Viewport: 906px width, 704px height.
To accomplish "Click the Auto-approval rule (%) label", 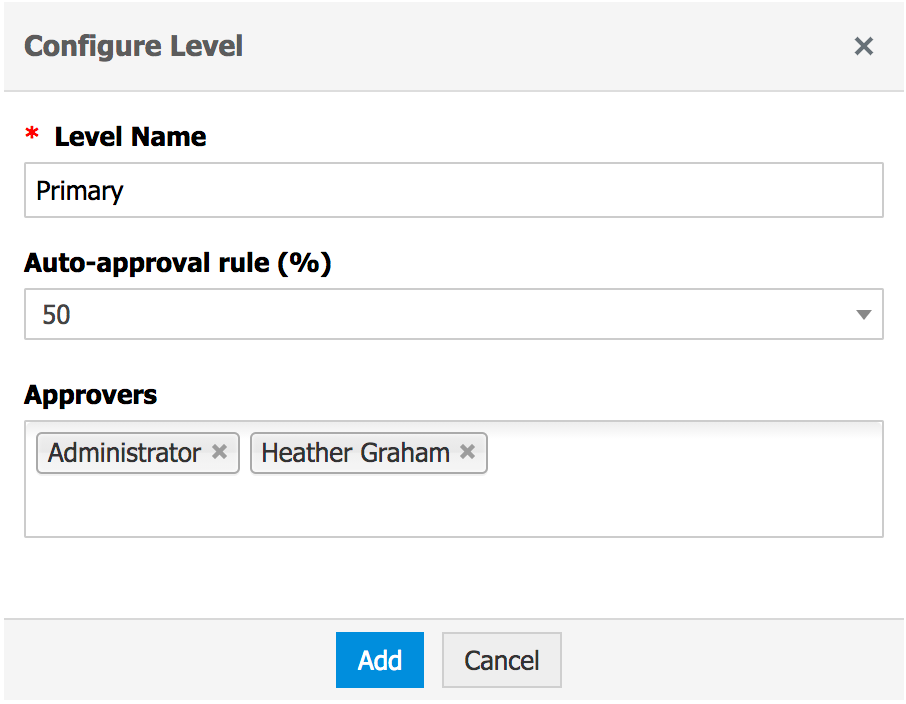I will (x=177, y=263).
